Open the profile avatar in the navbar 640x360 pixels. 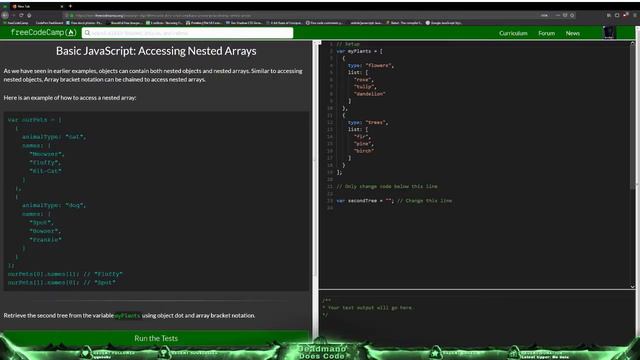click(609, 33)
